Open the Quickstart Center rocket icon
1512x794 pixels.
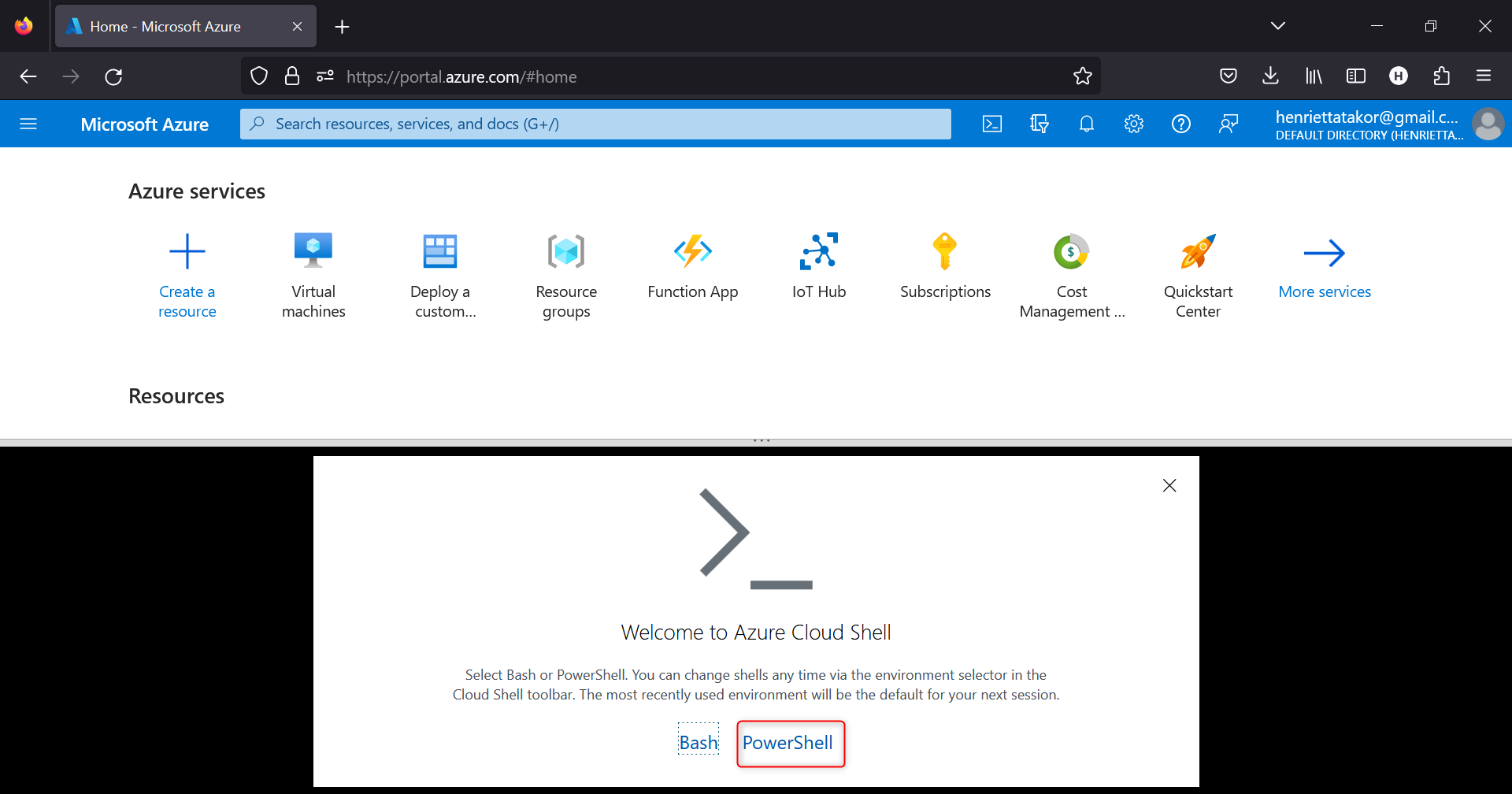point(1199,251)
